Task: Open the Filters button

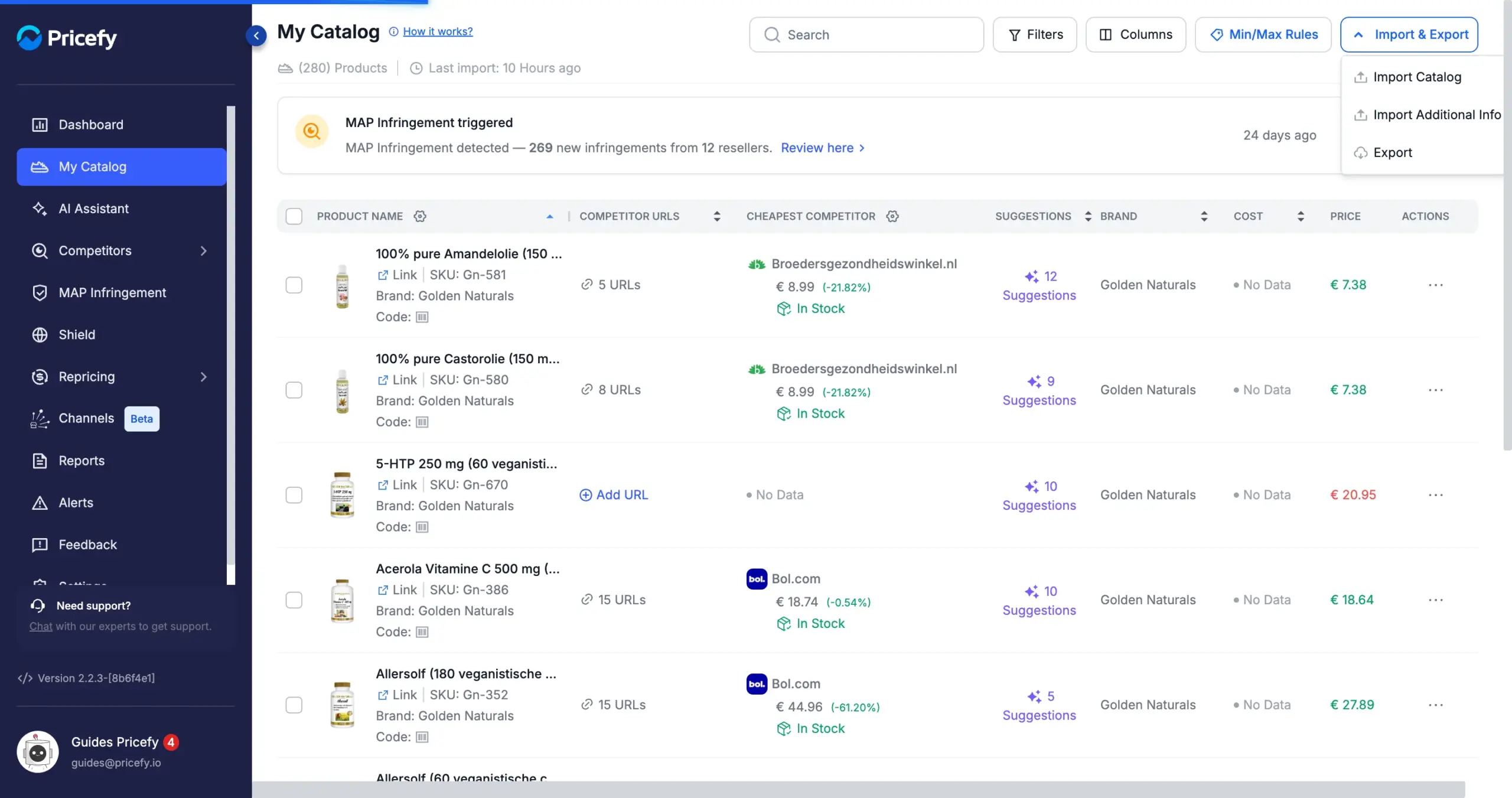Action: pos(1035,35)
